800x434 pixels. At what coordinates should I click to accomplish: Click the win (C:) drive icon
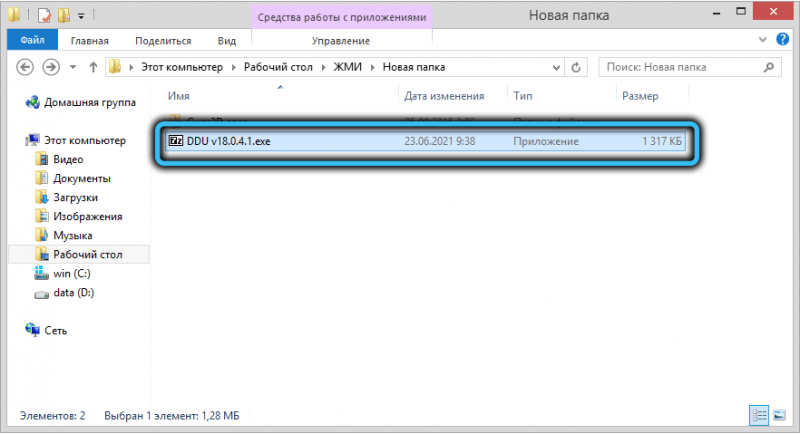pos(41,273)
